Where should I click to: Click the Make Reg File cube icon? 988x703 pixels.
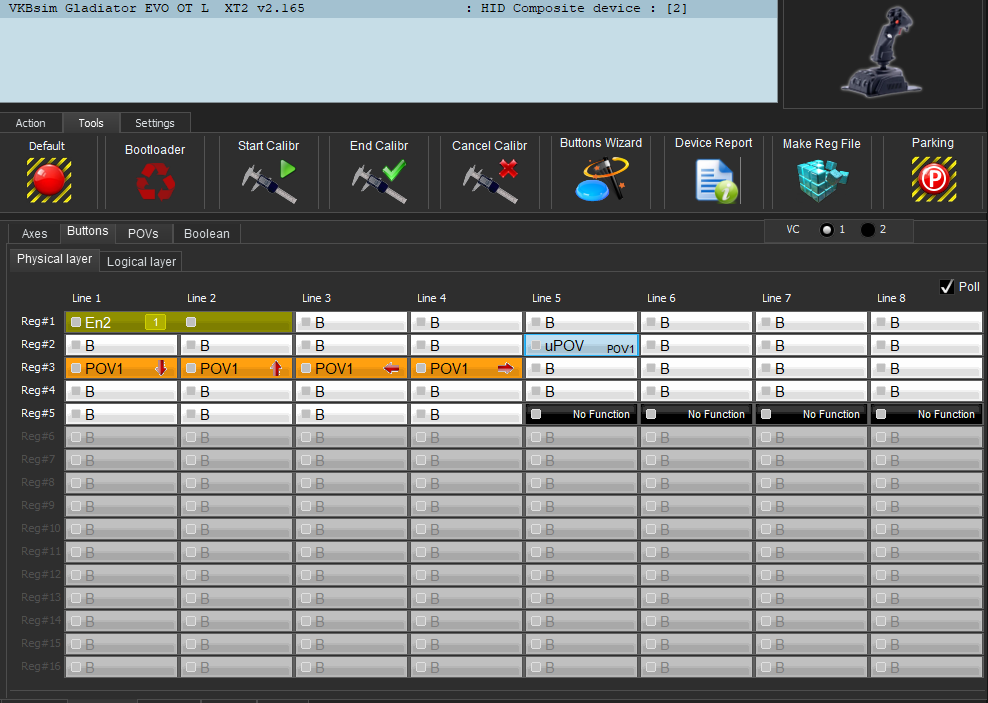coord(822,180)
